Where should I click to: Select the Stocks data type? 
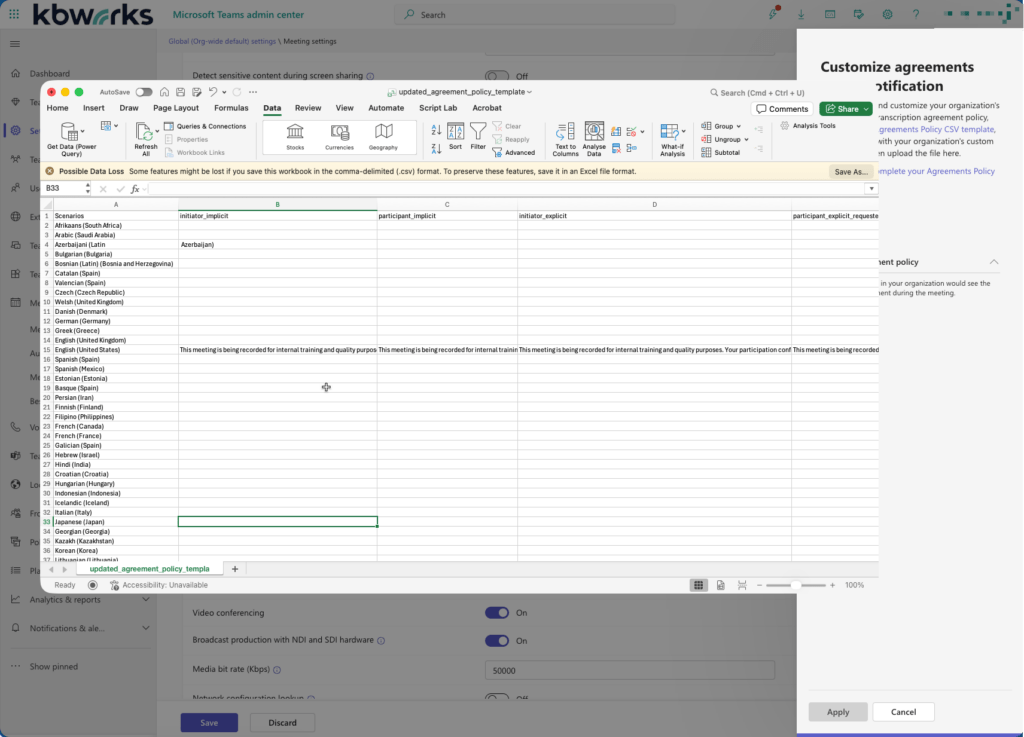coord(295,137)
